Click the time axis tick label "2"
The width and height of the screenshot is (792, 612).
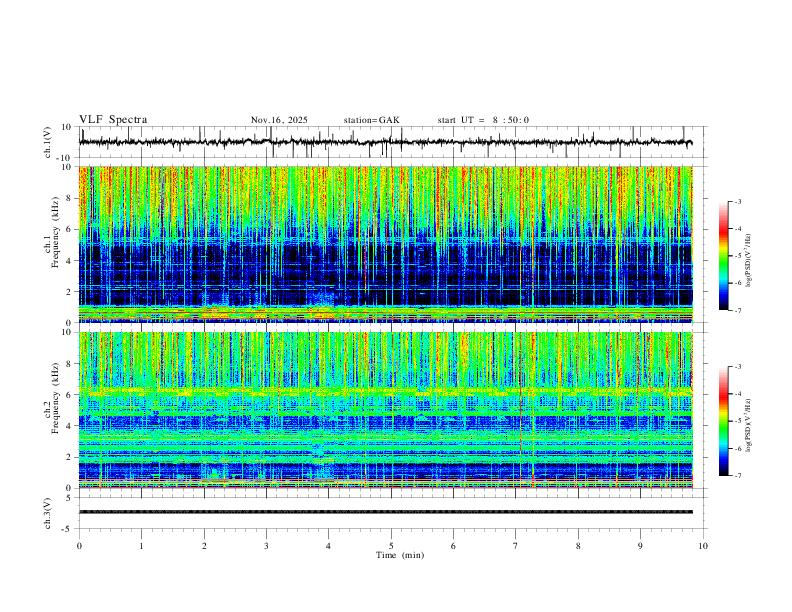pos(204,546)
